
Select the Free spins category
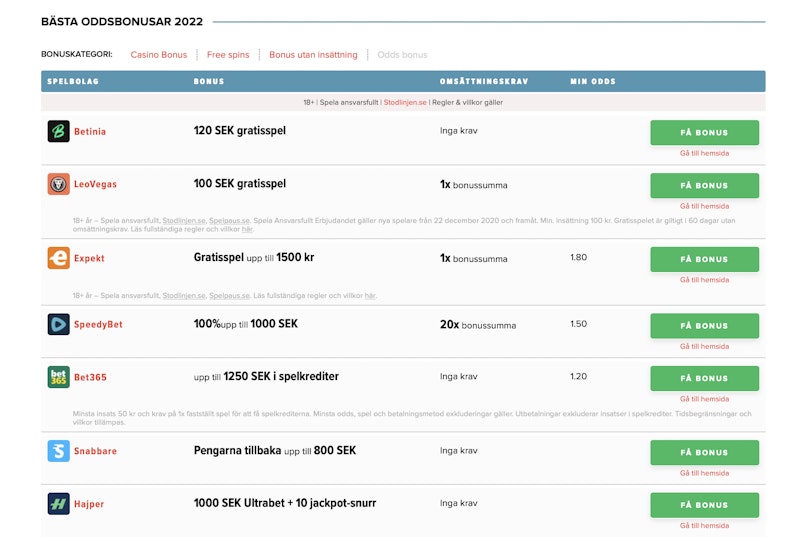(229, 55)
